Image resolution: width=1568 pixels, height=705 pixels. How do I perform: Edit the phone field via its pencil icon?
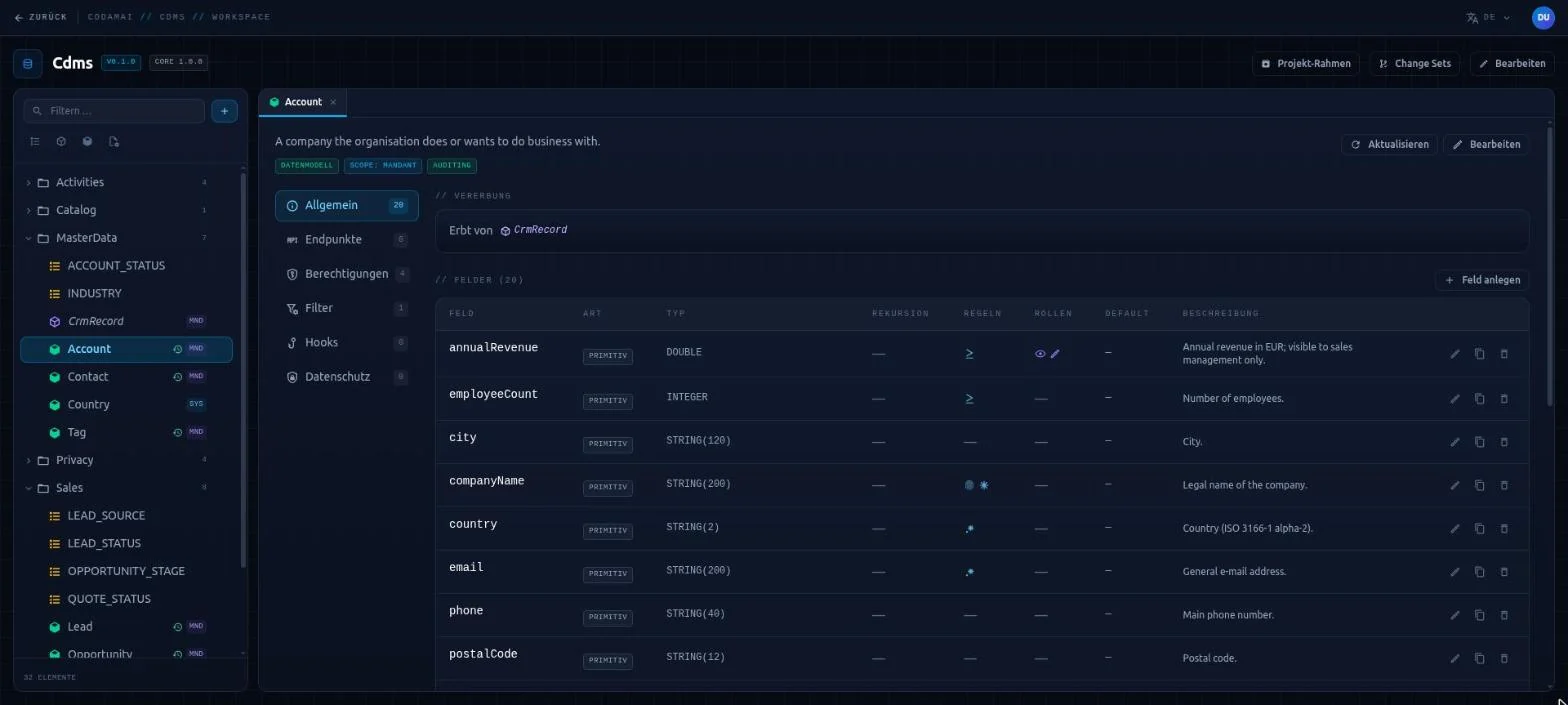pos(1455,615)
